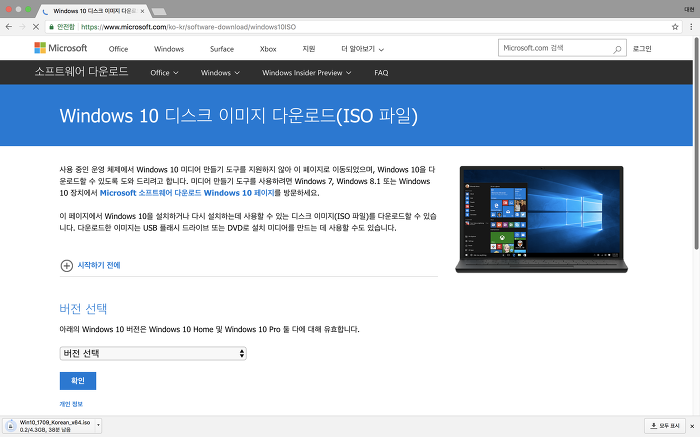Expand the plus icon beside 시작하기 전에
Screen dimensions: 700x437
(67, 266)
